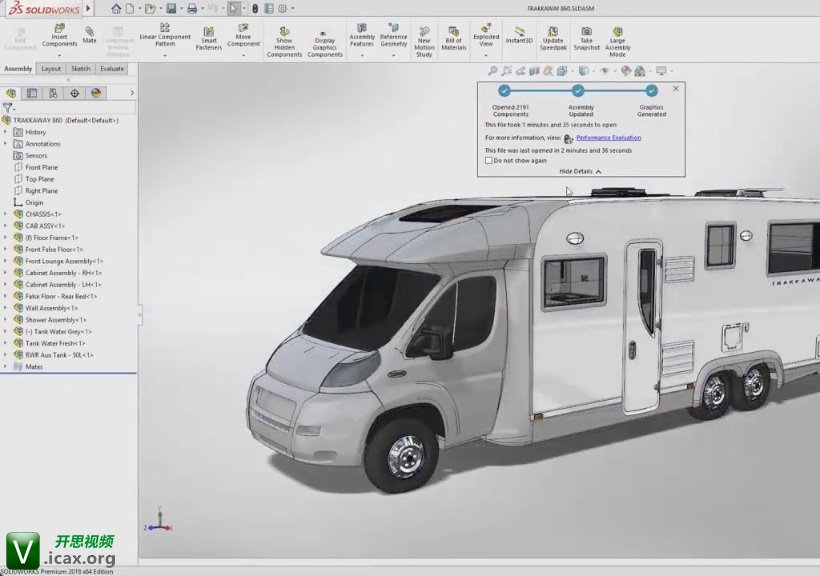This screenshot has width=820, height=576.
Task: Select the Mate tool
Action: pyautogui.click(x=90, y=36)
